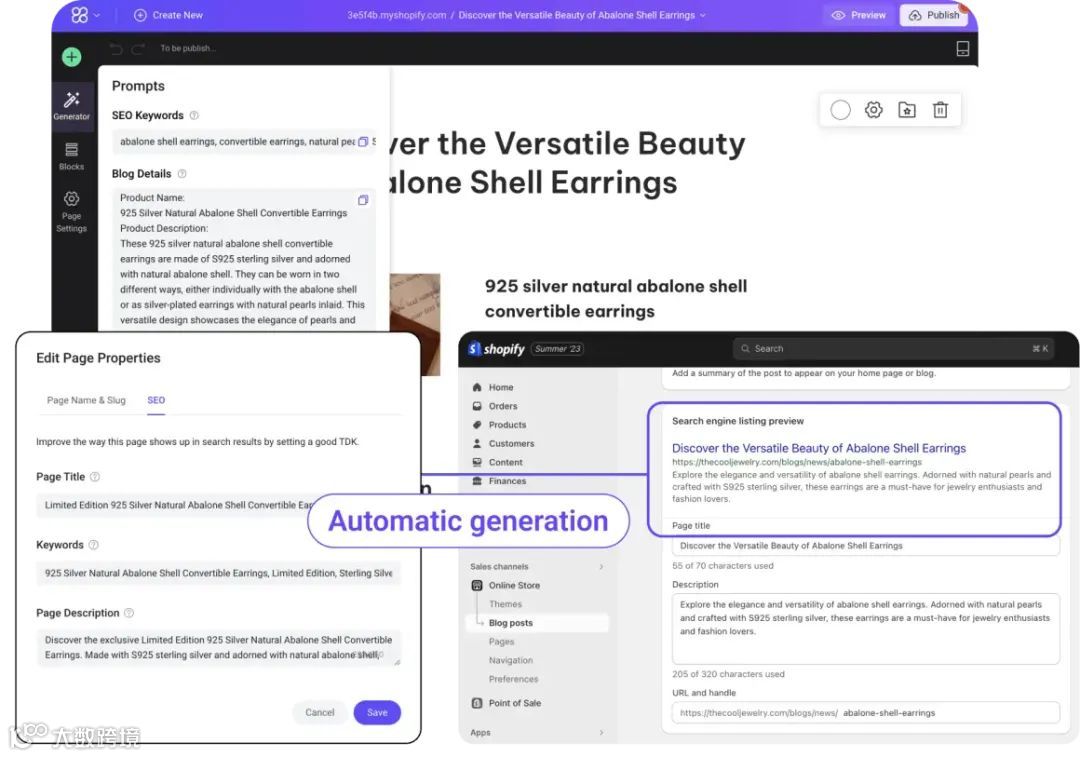1080x757 pixels.
Task: Open the app logo dropdown arrow
Action: 98,14
